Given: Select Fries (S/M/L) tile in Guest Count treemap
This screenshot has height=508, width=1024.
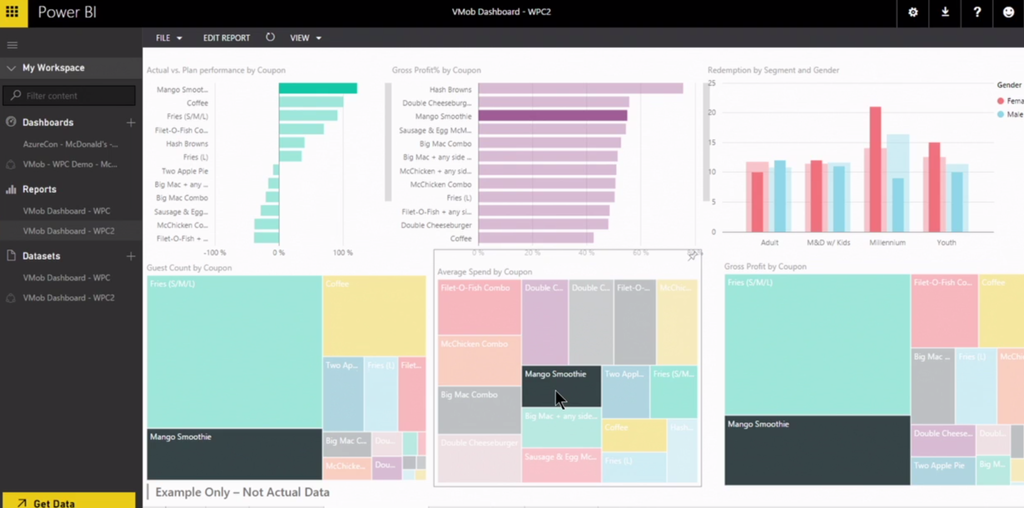Looking at the screenshot, I should [234, 351].
